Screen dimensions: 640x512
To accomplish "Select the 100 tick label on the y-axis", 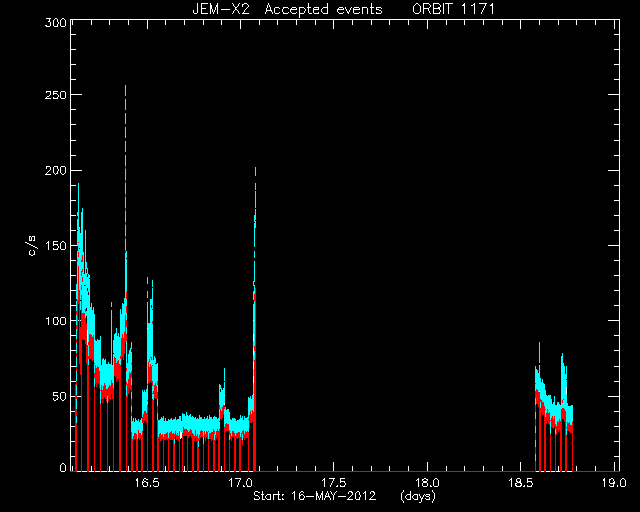I will [56, 321].
